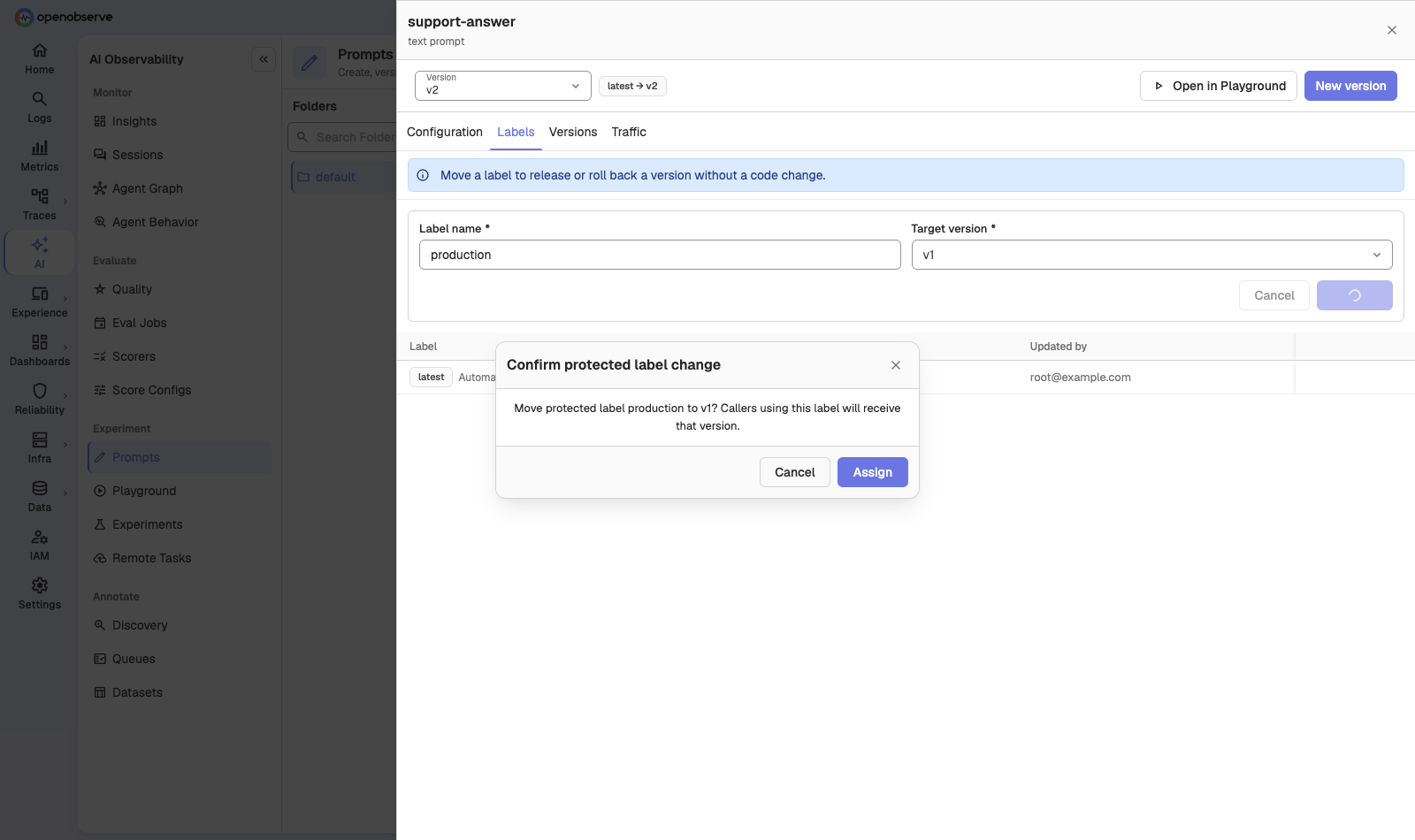The image size is (1415, 840).
Task: Switch to the Labels tab
Action: tap(516, 132)
